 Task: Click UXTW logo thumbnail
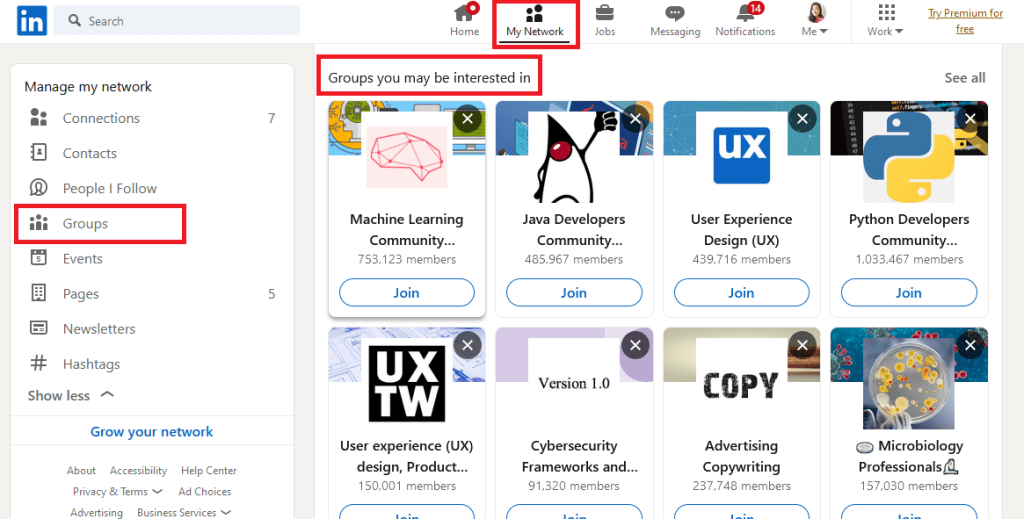click(x=406, y=383)
